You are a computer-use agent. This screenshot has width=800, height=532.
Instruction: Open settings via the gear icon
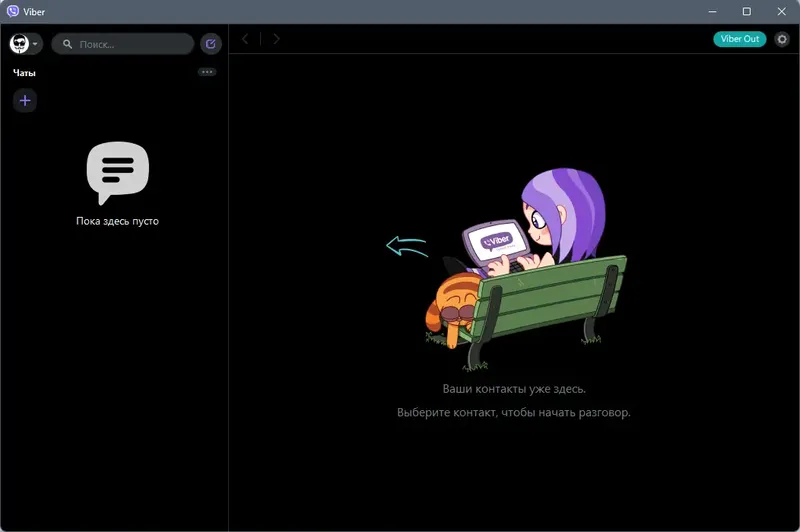click(x=782, y=39)
